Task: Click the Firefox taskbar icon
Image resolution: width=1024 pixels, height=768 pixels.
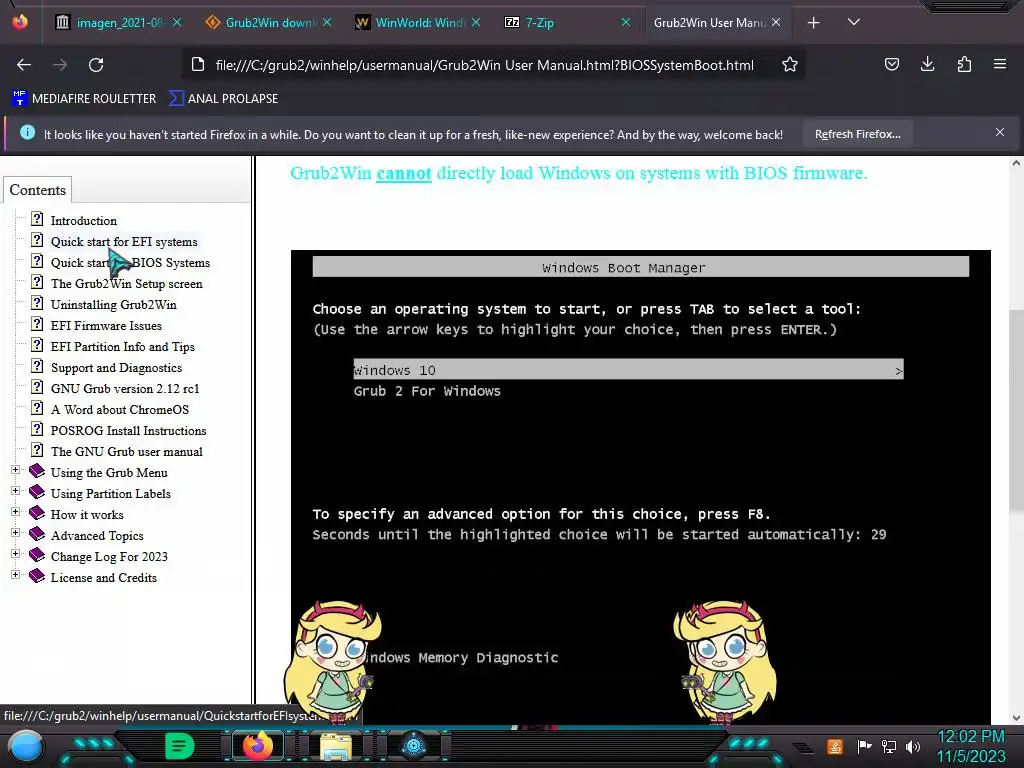Action: pos(258,746)
